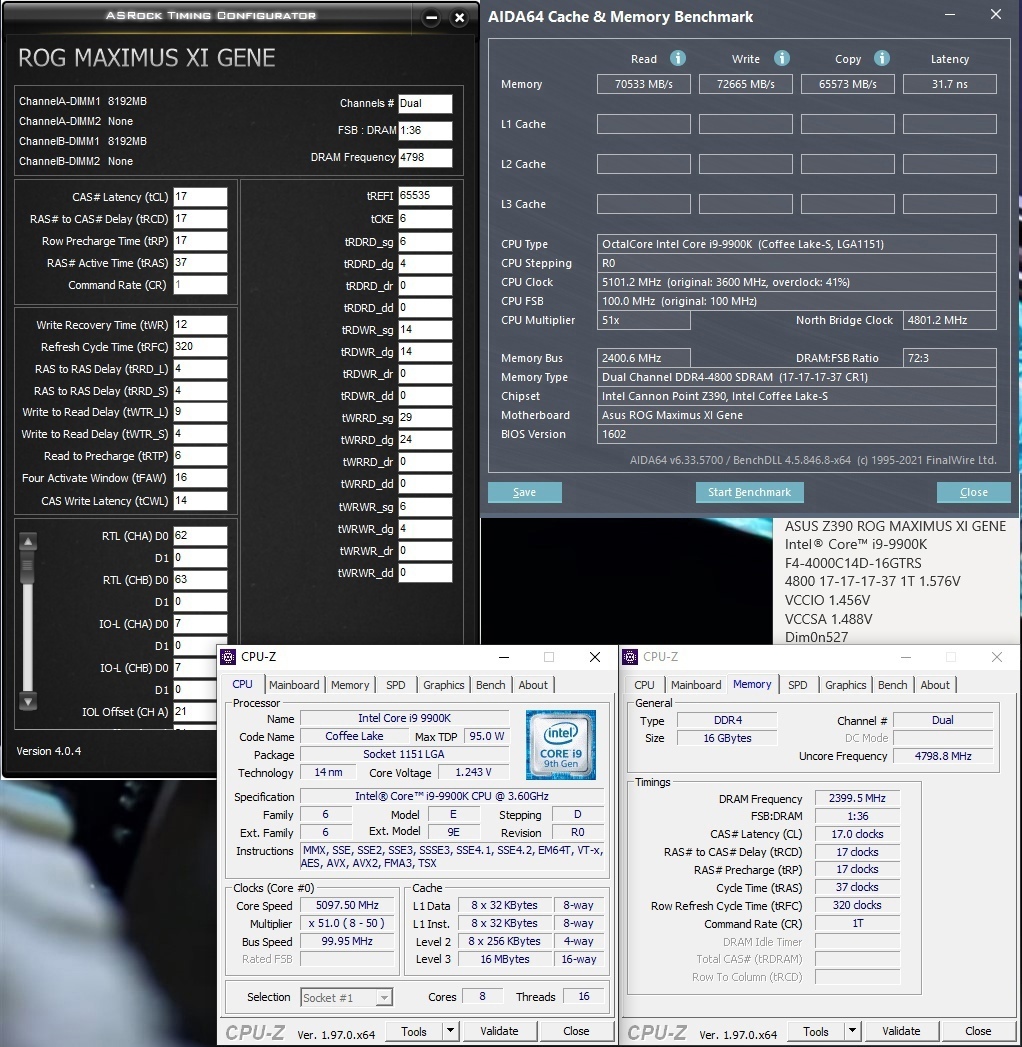This screenshot has height=1047, width=1022.
Task: Click the Channels # field showing Dual
Action: pyautogui.click(x=425, y=103)
